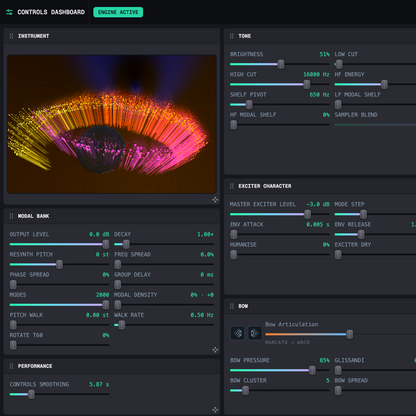The height and width of the screenshot is (416, 416).
Task: Click the Controls Smoothing slider handle
Action: pyautogui.click(x=31, y=394)
